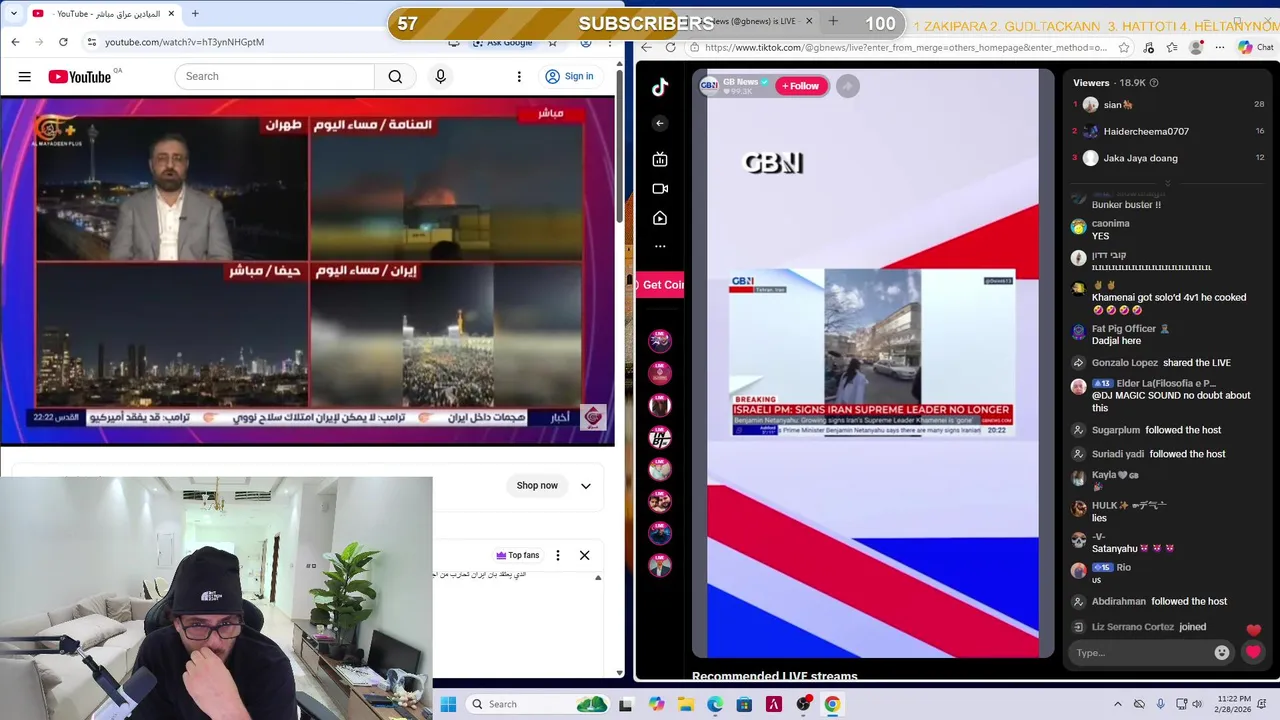The height and width of the screenshot is (720, 1280).
Task: Go back in YouTube browser window
Action: click(x=15, y=42)
